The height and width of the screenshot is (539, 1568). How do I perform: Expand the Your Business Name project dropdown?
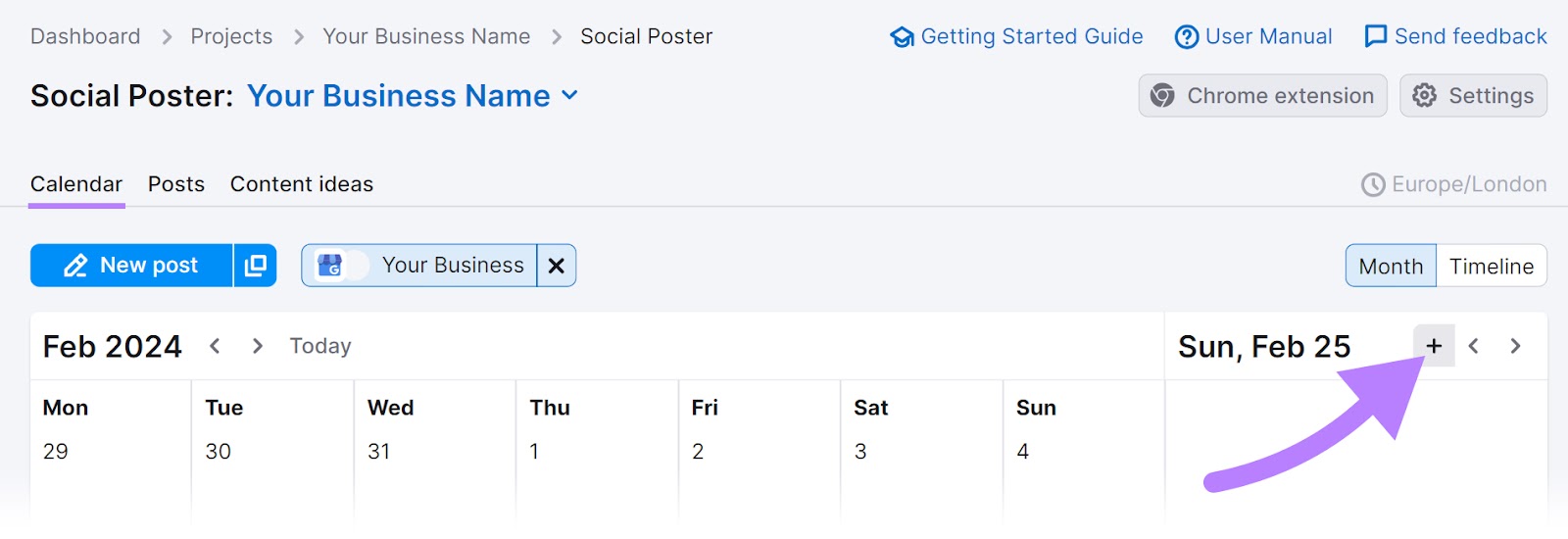click(569, 96)
